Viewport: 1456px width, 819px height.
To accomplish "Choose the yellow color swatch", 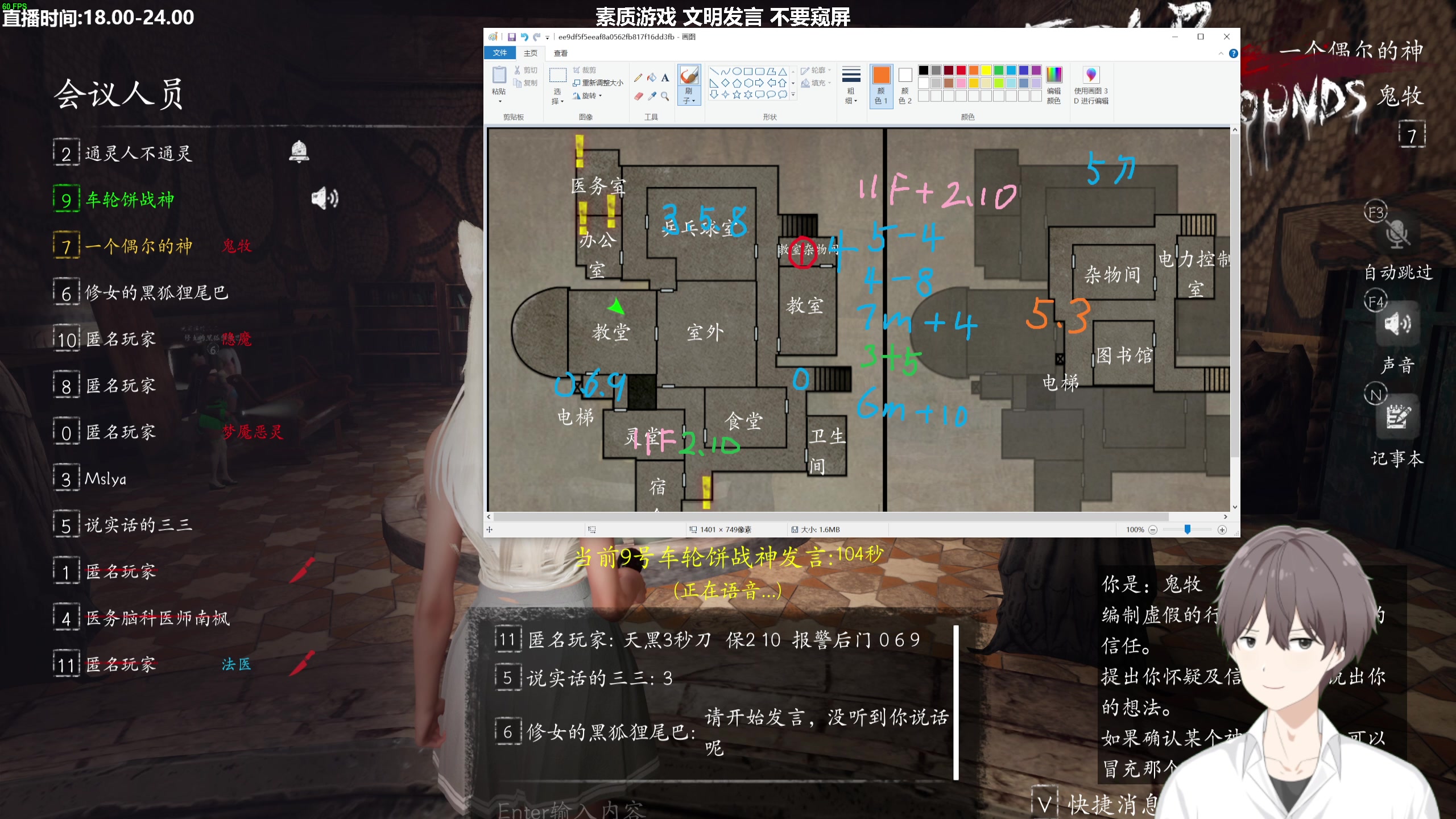I will 986,71.
